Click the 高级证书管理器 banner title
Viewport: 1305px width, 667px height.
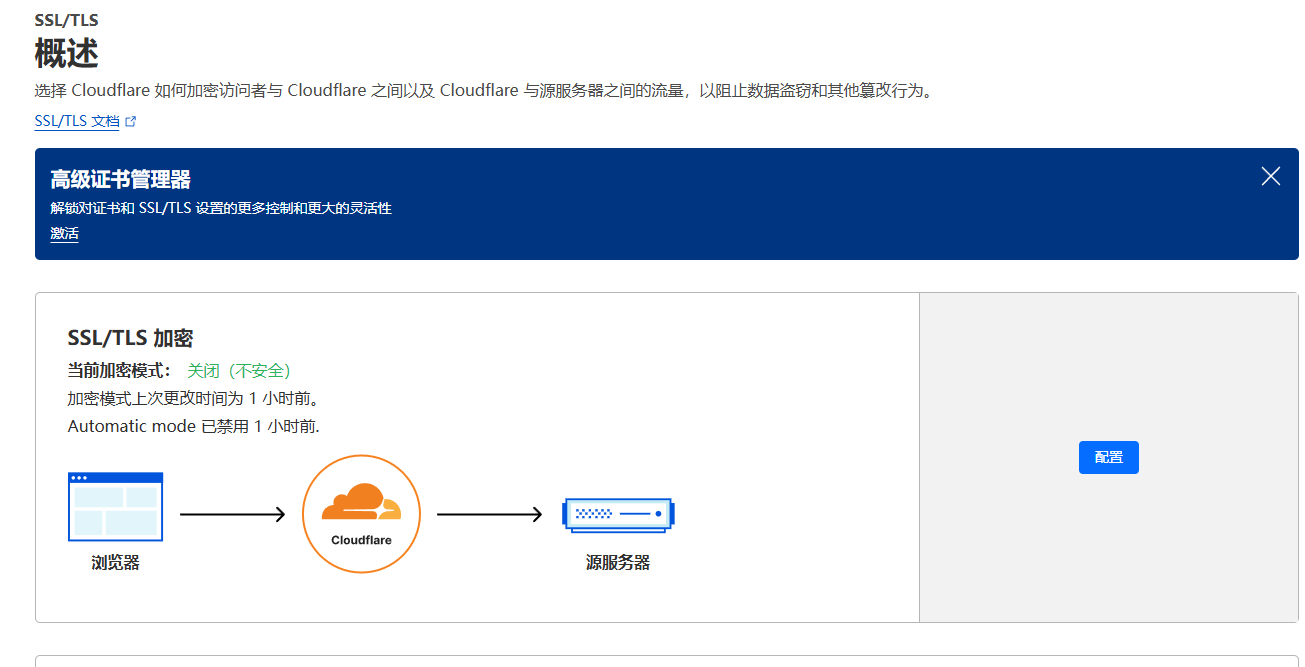click(120, 180)
